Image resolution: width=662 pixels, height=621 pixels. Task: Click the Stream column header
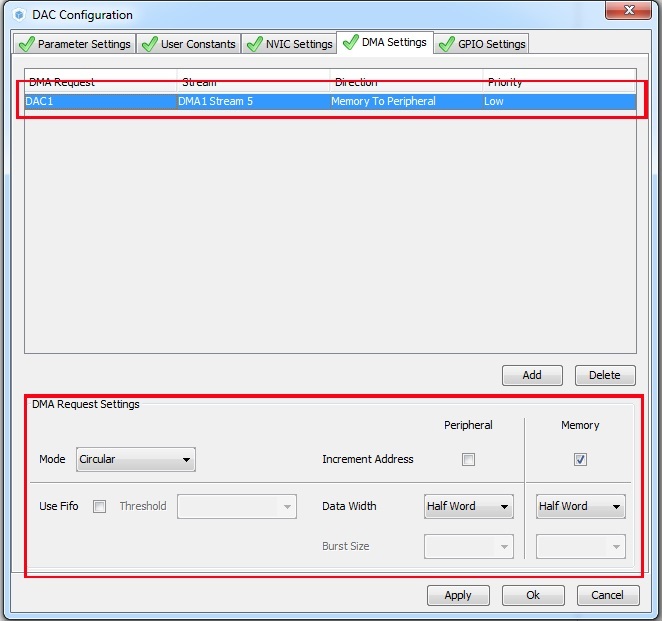(253, 82)
